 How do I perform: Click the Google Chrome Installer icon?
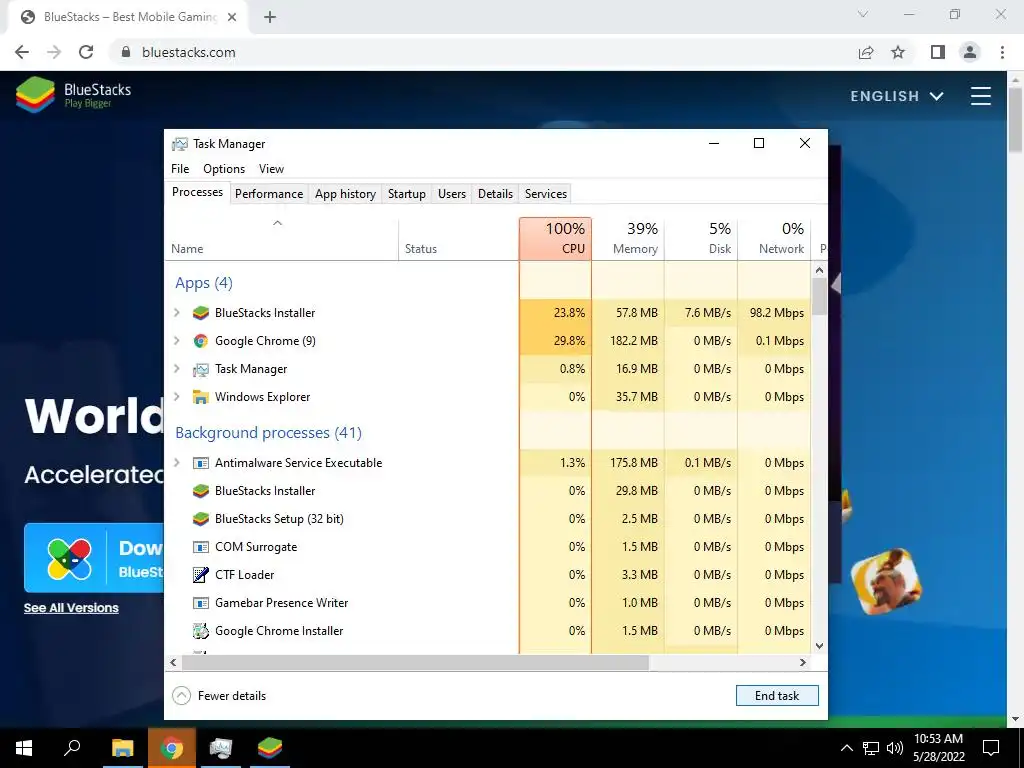pyautogui.click(x=200, y=632)
